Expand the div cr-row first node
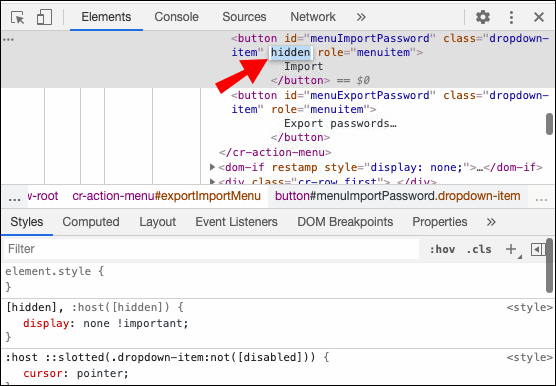The width and height of the screenshot is (556, 386). [212, 181]
